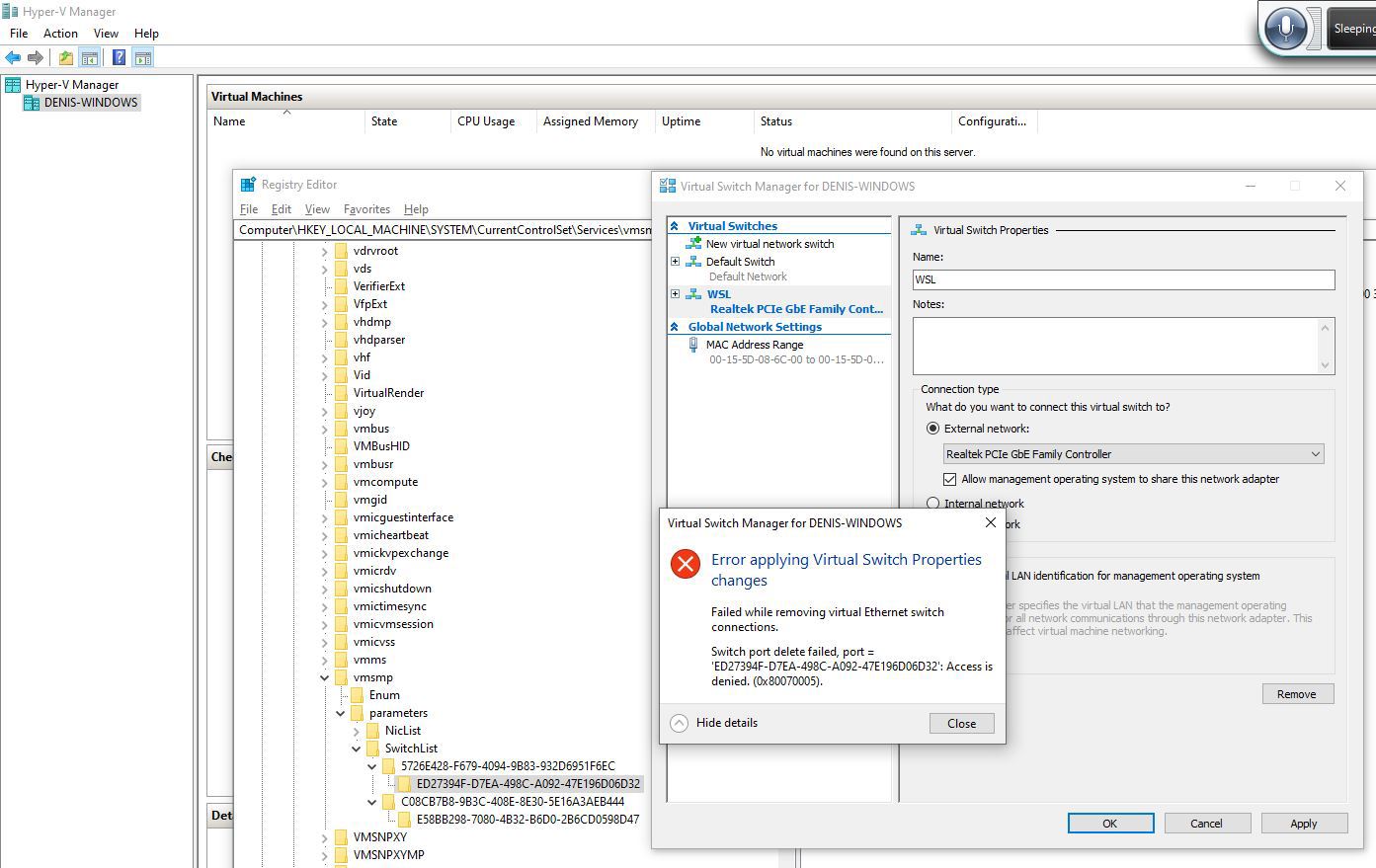
Task: Enable the Internal network radio button
Action: [x=932, y=503]
